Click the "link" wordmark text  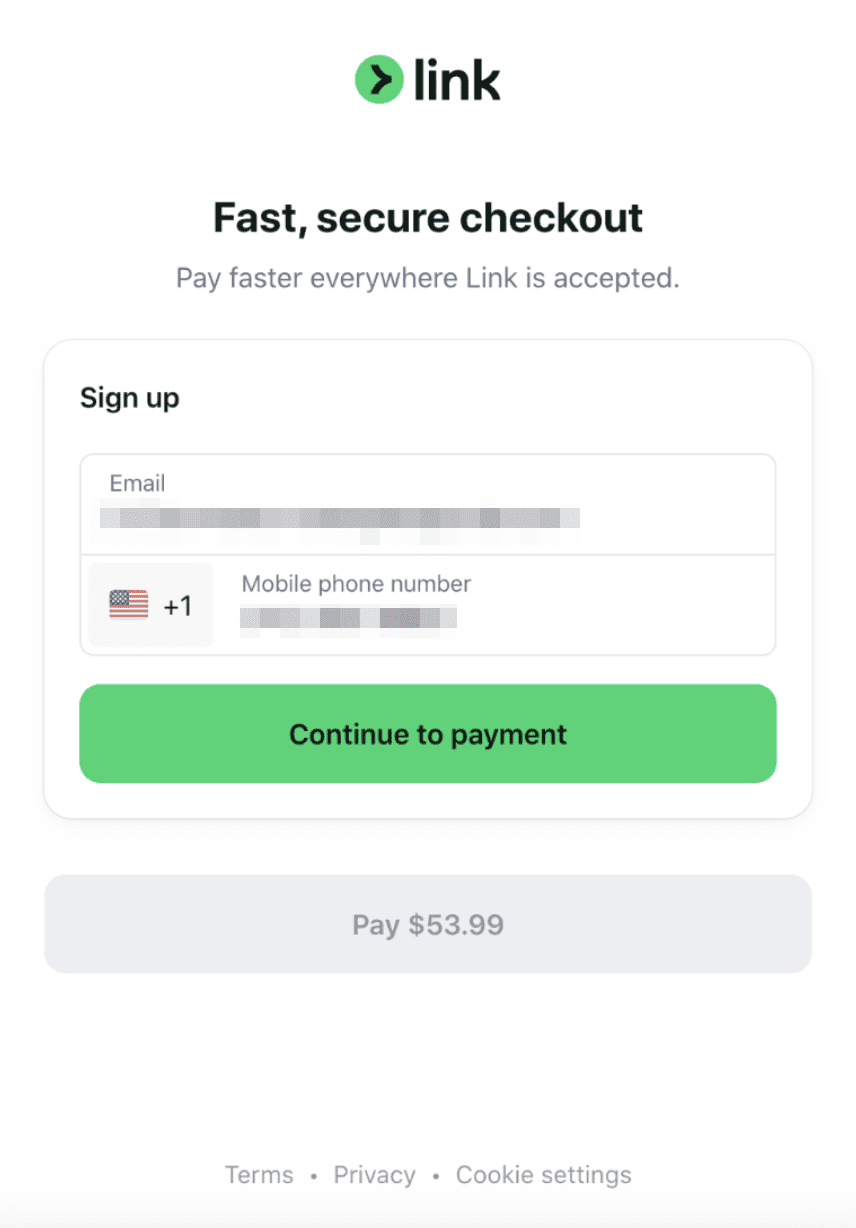click(x=457, y=79)
